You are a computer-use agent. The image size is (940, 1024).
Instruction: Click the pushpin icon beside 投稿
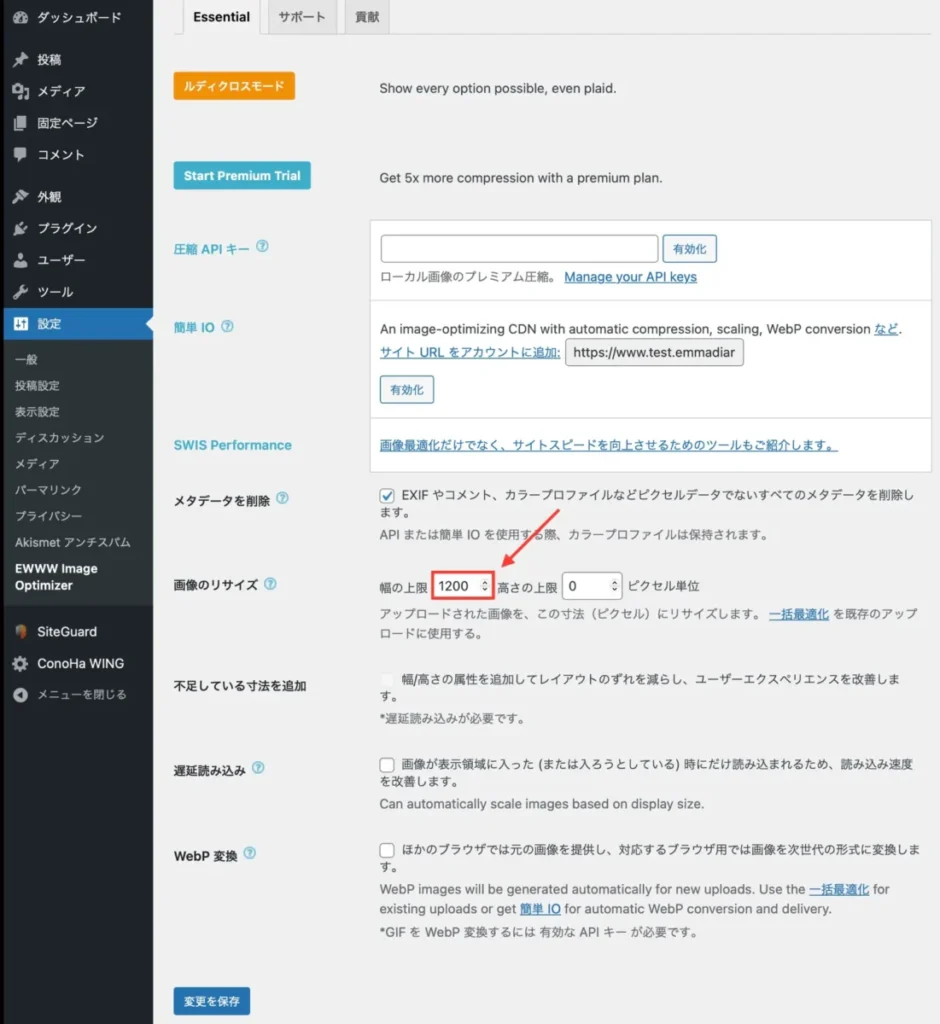coord(20,59)
